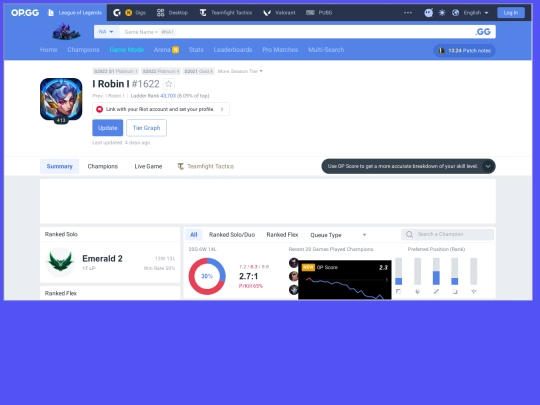The width and height of the screenshot is (540, 405).
Task: Click the Link with your Riot account banner
Action: pyautogui.click(x=161, y=109)
